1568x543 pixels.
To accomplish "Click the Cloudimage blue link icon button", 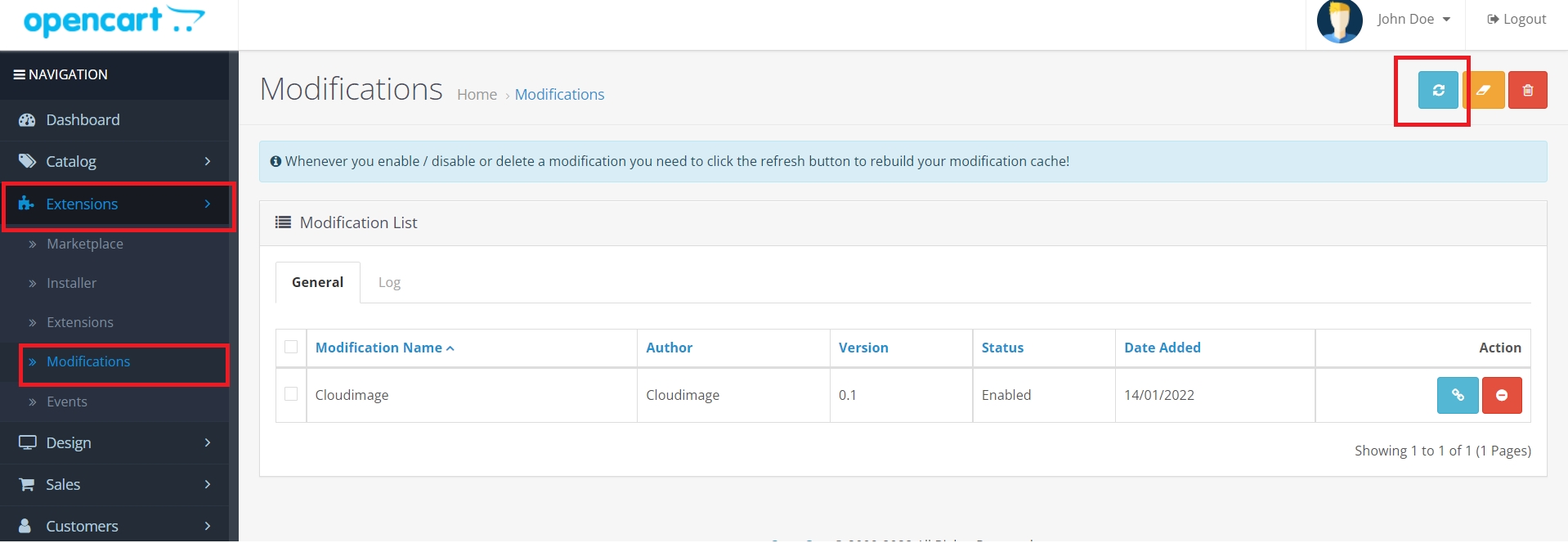I will [x=1457, y=396].
